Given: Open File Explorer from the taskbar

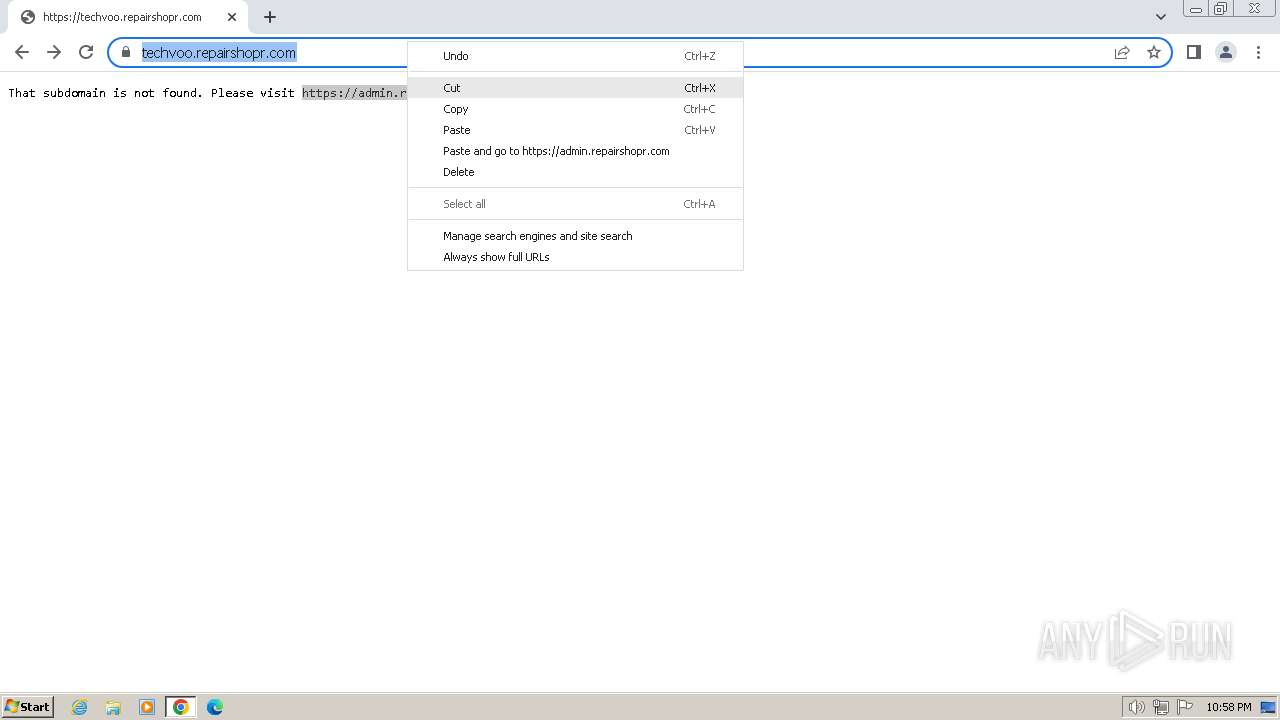Looking at the screenshot, I should (113, 707).
